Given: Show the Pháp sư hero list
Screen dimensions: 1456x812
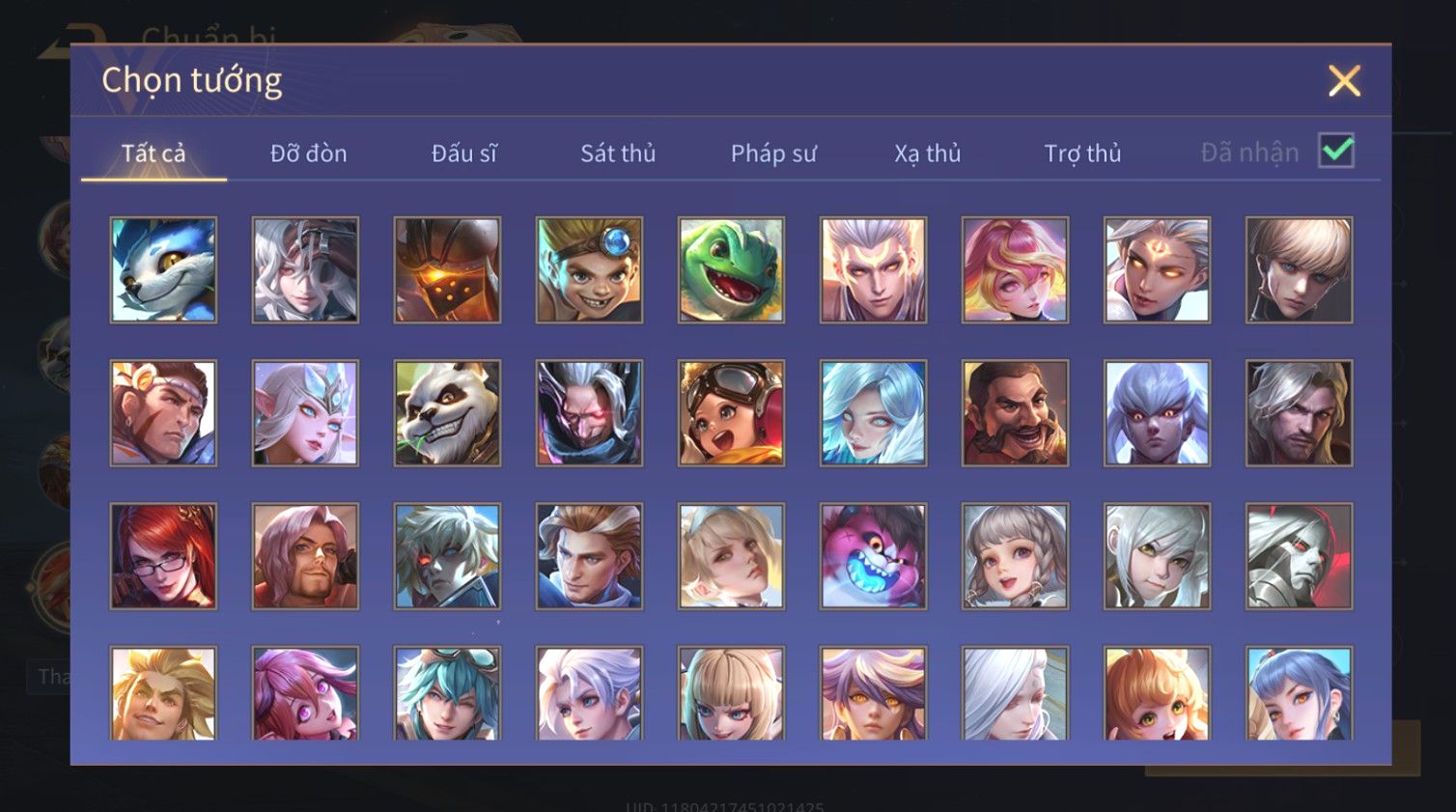Looking at the screenshot, I should 773,154.
